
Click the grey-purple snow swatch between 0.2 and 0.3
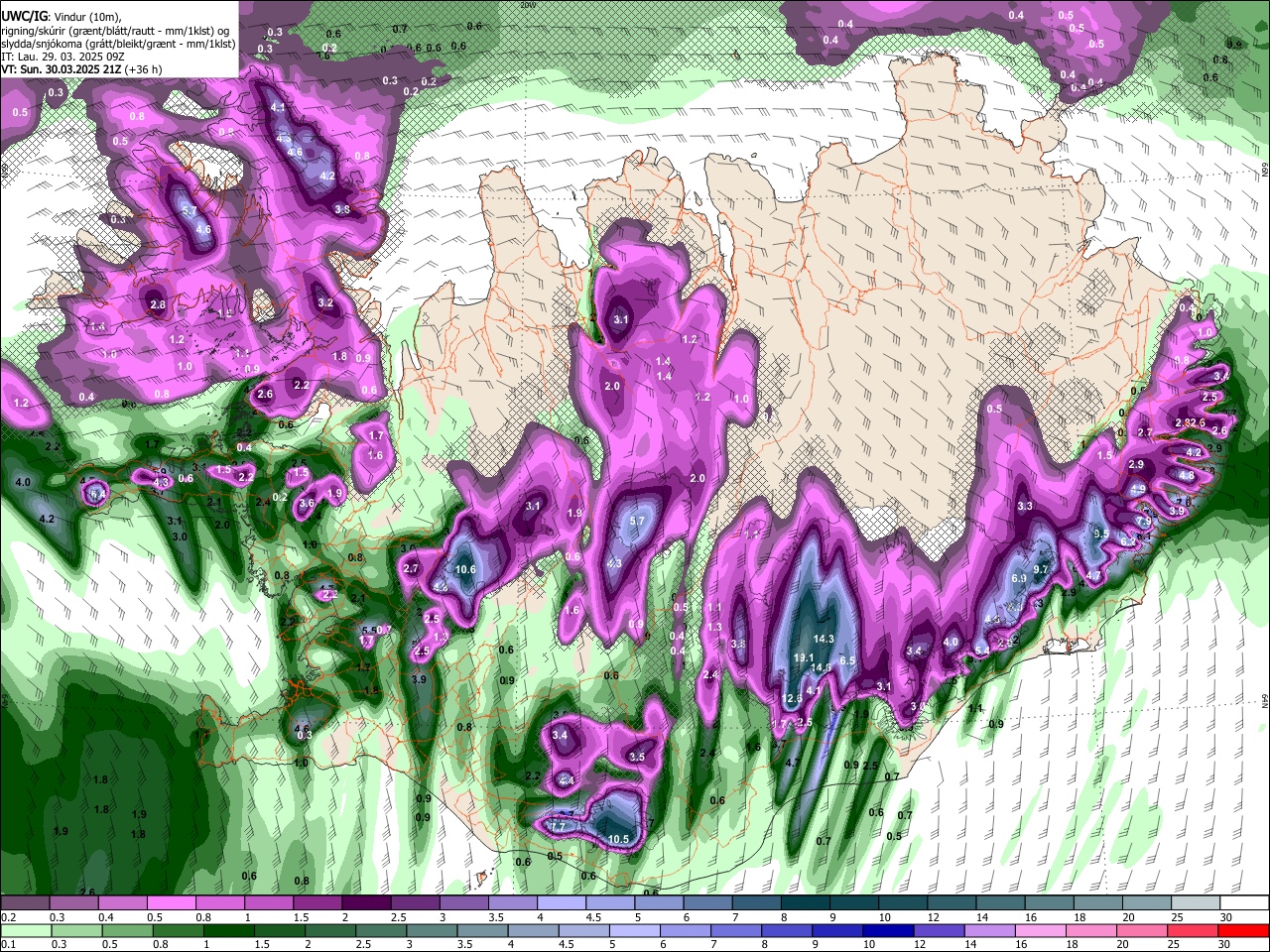coord(26,902)
